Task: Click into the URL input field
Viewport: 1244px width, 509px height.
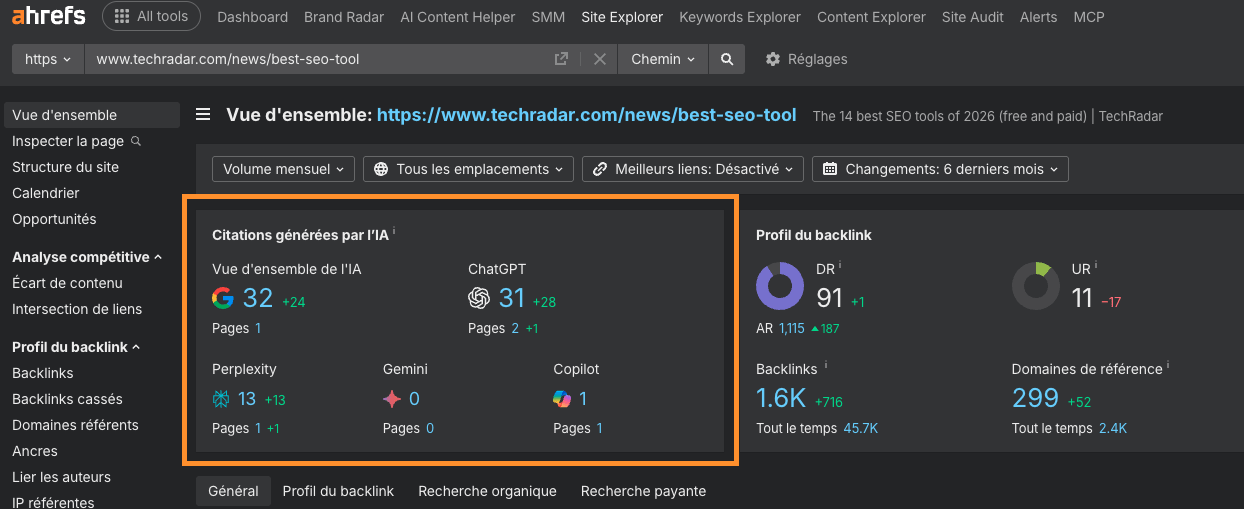Action: point(320,59)
